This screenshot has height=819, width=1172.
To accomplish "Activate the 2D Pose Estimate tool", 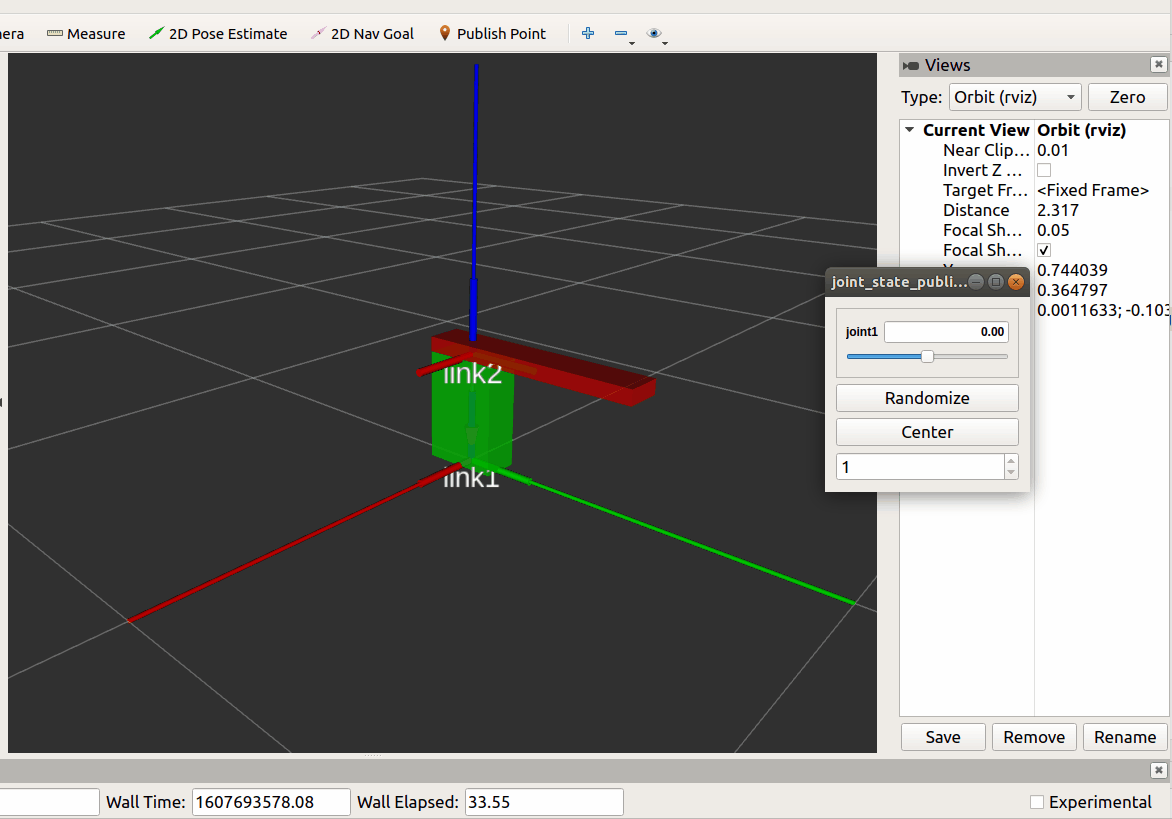I will pos(218,33).
